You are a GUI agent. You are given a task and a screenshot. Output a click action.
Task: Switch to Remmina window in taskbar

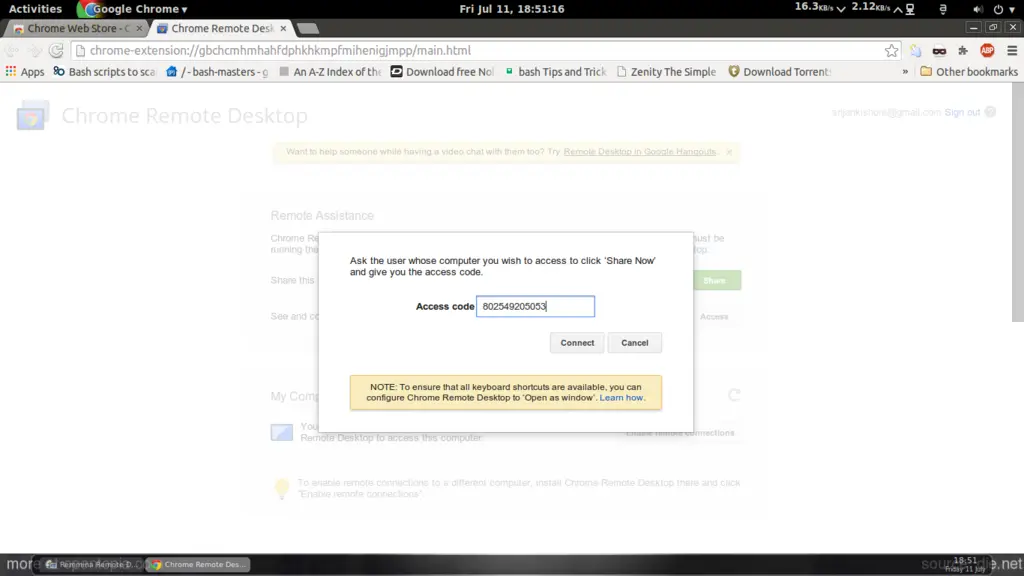click(x=92, y=564)
